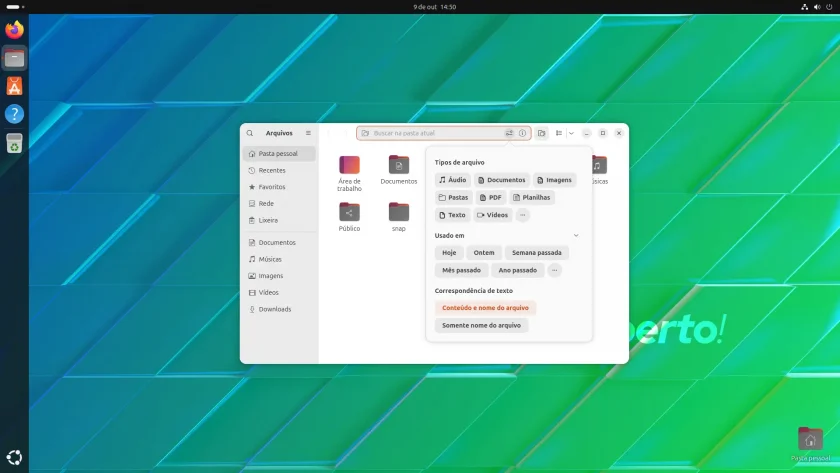
Task: Click the Files app icon in the dock
Action: [14, 58]
